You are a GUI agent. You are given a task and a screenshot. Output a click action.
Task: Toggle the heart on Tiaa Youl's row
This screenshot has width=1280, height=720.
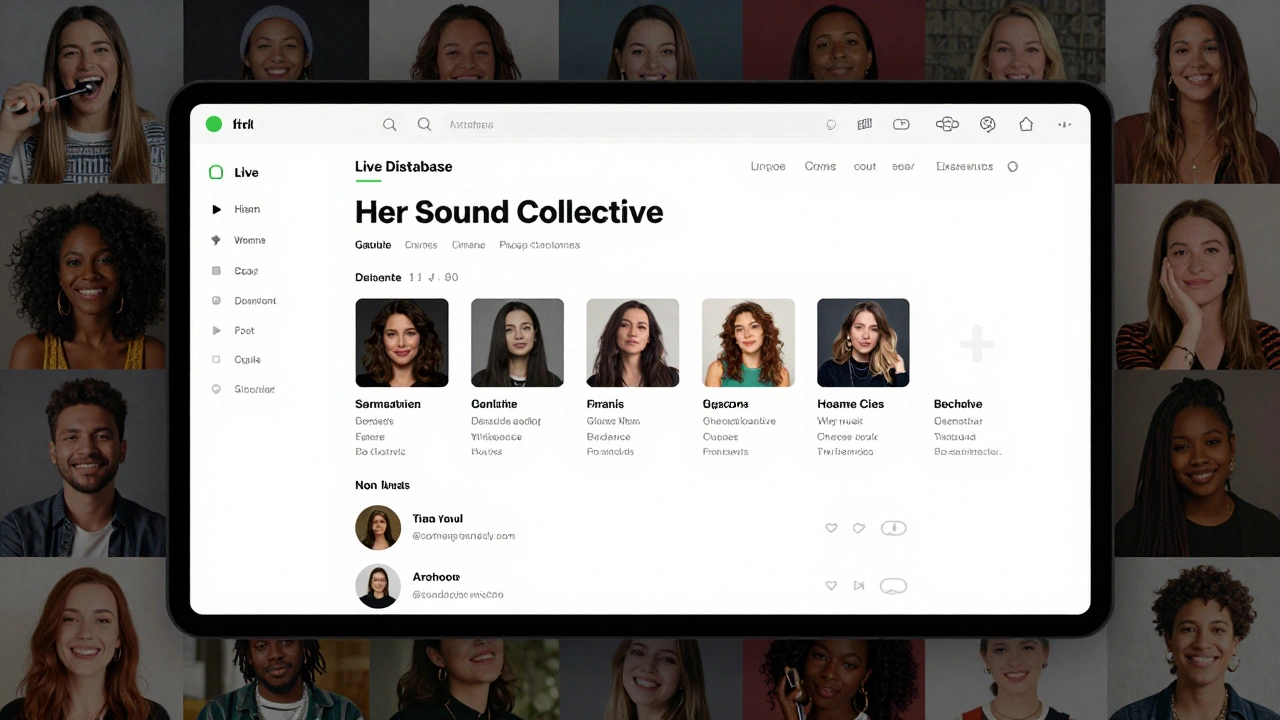(831, 528)
